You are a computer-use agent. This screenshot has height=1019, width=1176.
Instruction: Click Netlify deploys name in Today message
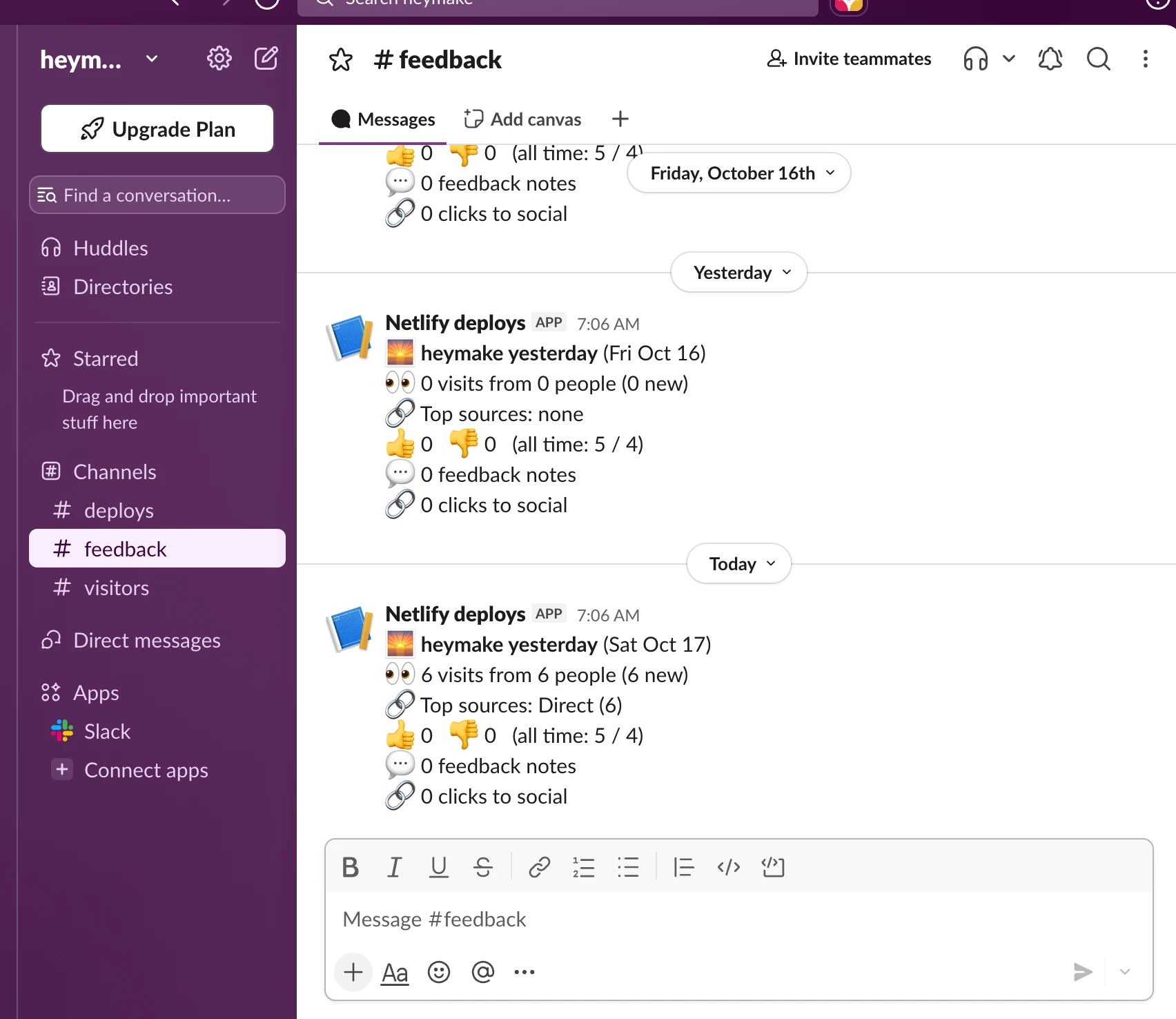(455, 614)
